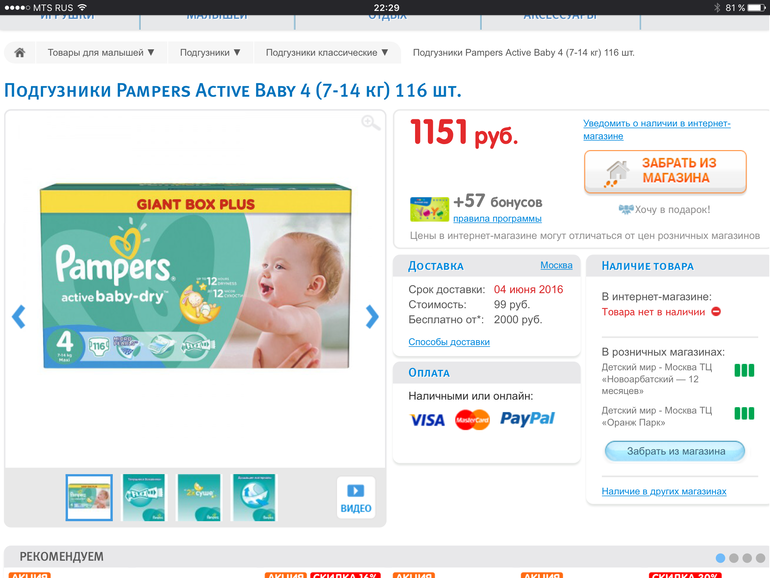The image size is (770, 578).
Task: Expand 'Подгузники' breadcrumb dropdown
Action: pos(210,53)
